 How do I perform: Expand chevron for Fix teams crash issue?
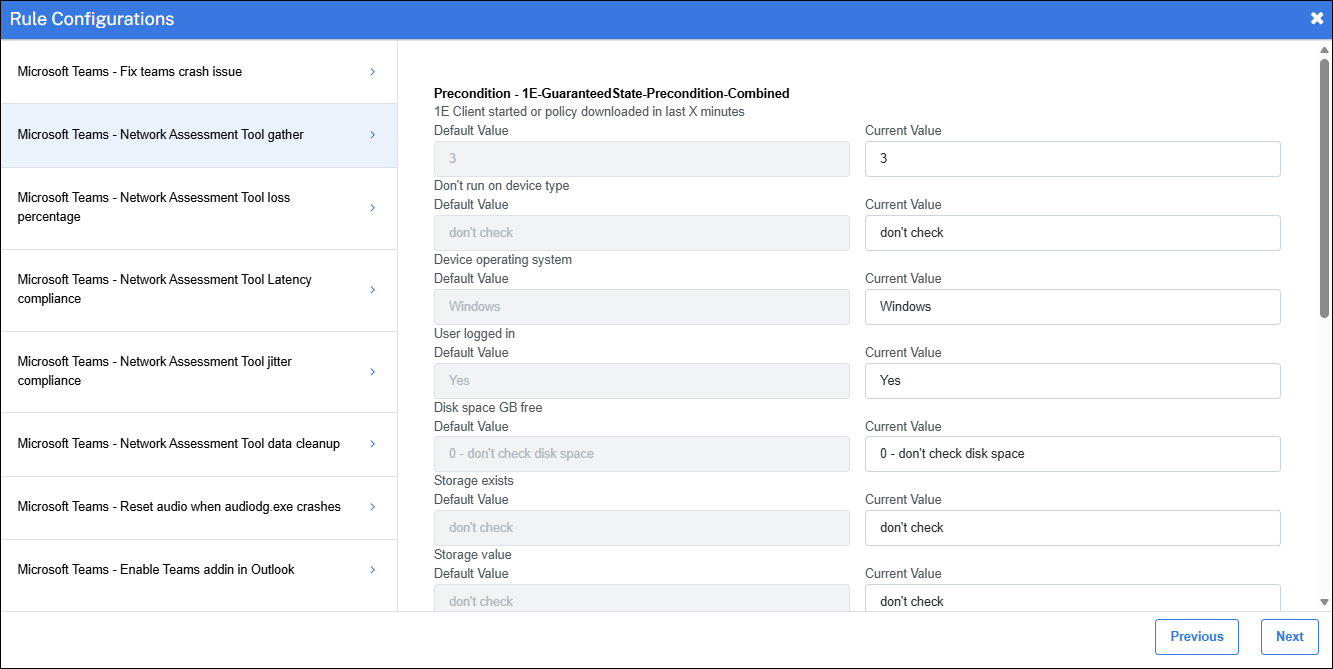click(x=373, y=72)
